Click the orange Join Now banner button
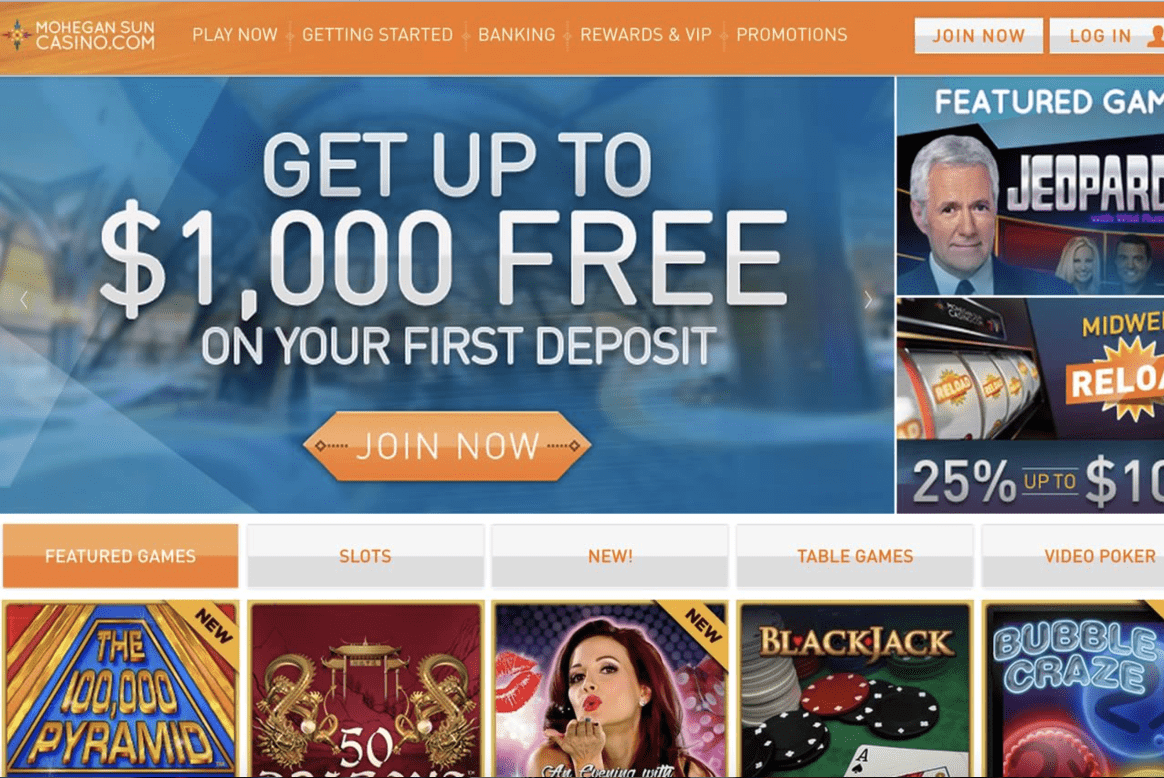1164x778 pixels. [447, 446]
